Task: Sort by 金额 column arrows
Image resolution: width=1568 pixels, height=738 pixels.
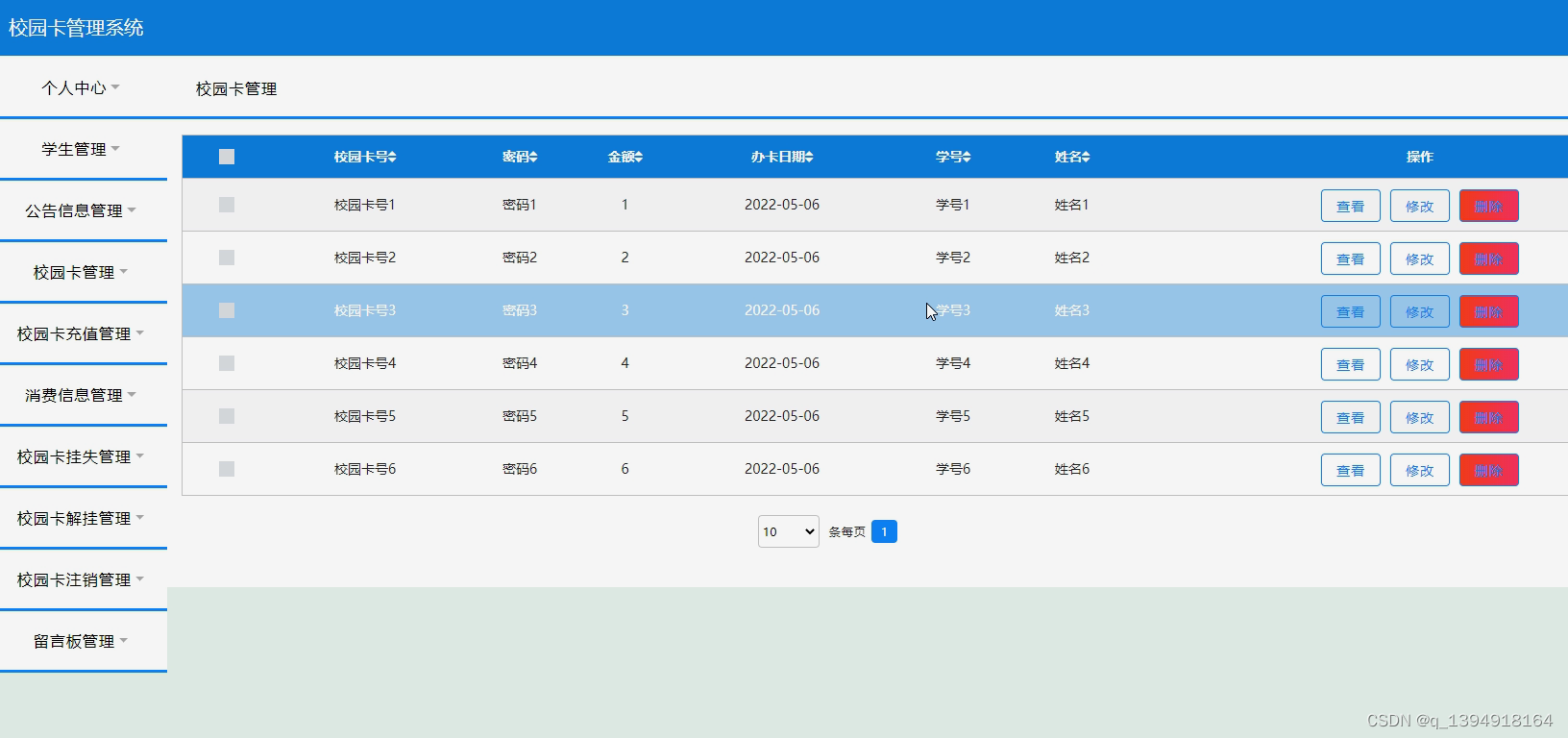Action: (x=639, y=157)
